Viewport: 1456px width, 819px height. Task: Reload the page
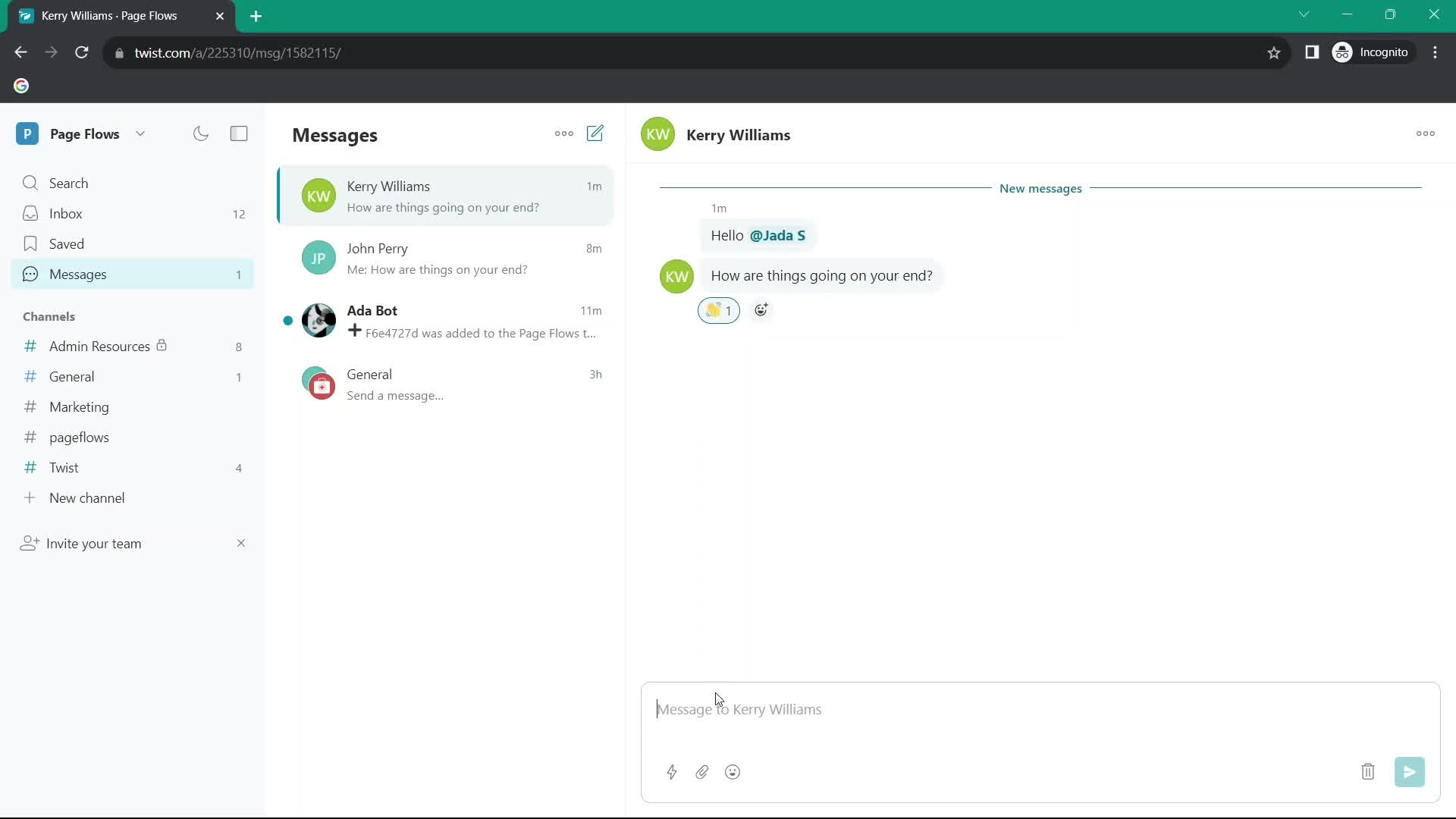[82, 52]
